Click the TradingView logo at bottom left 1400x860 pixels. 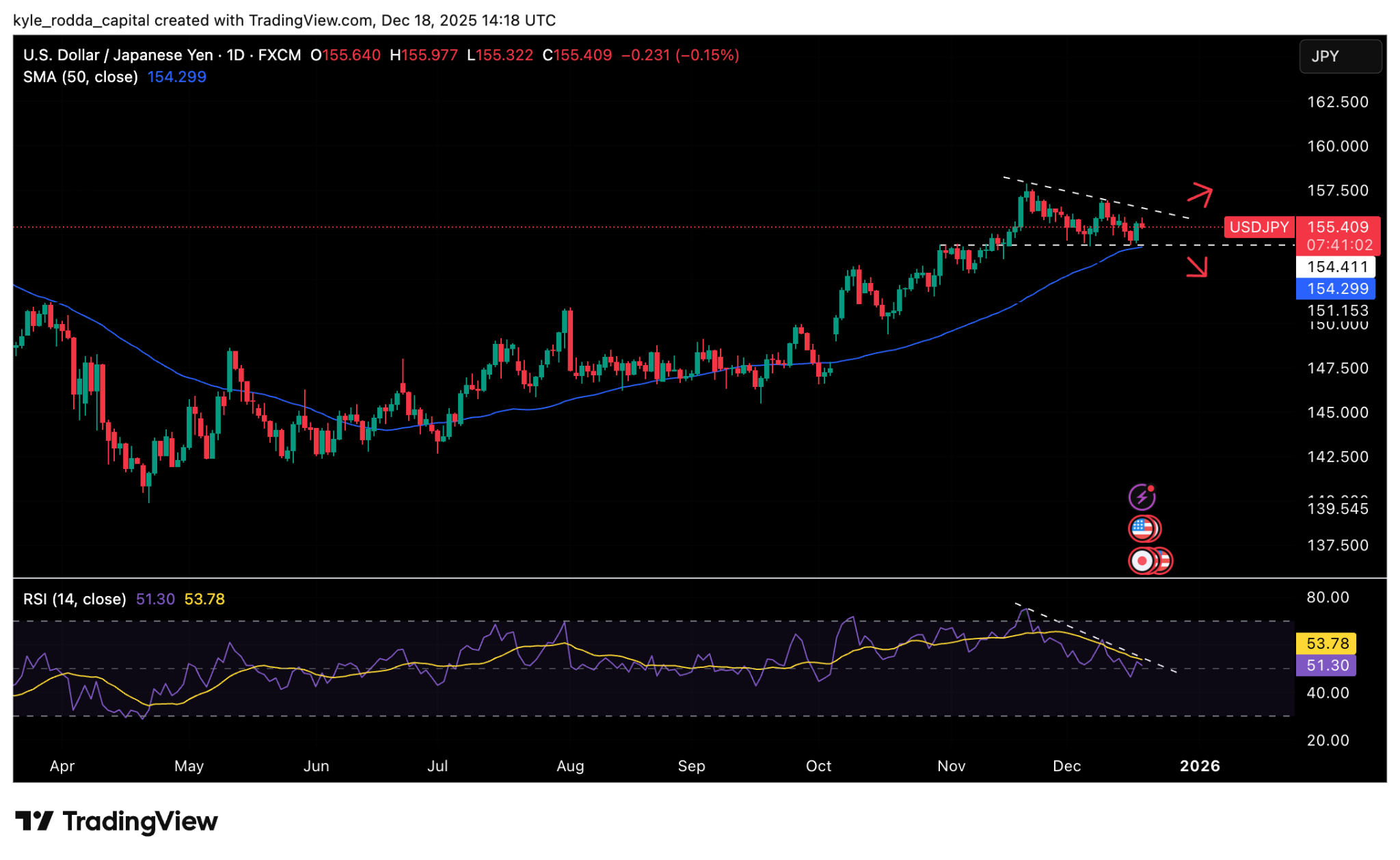coord(116,821)
